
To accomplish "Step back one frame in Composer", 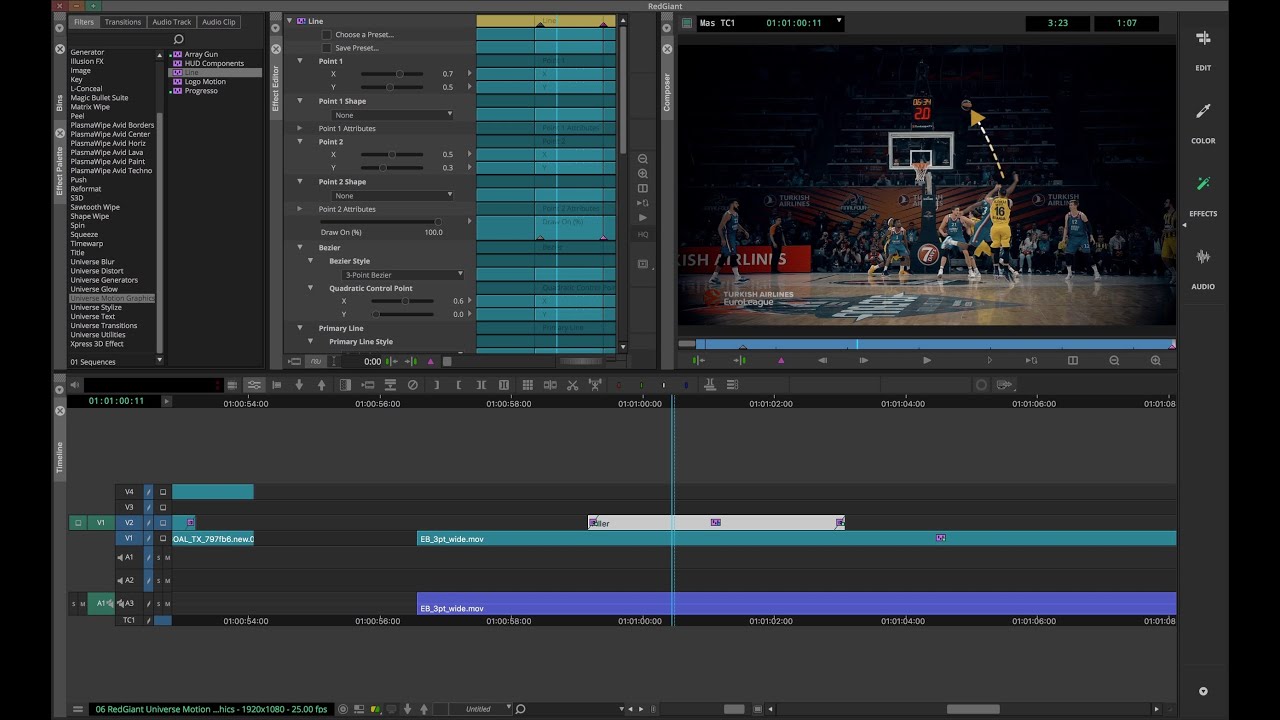I will [823, 360].
